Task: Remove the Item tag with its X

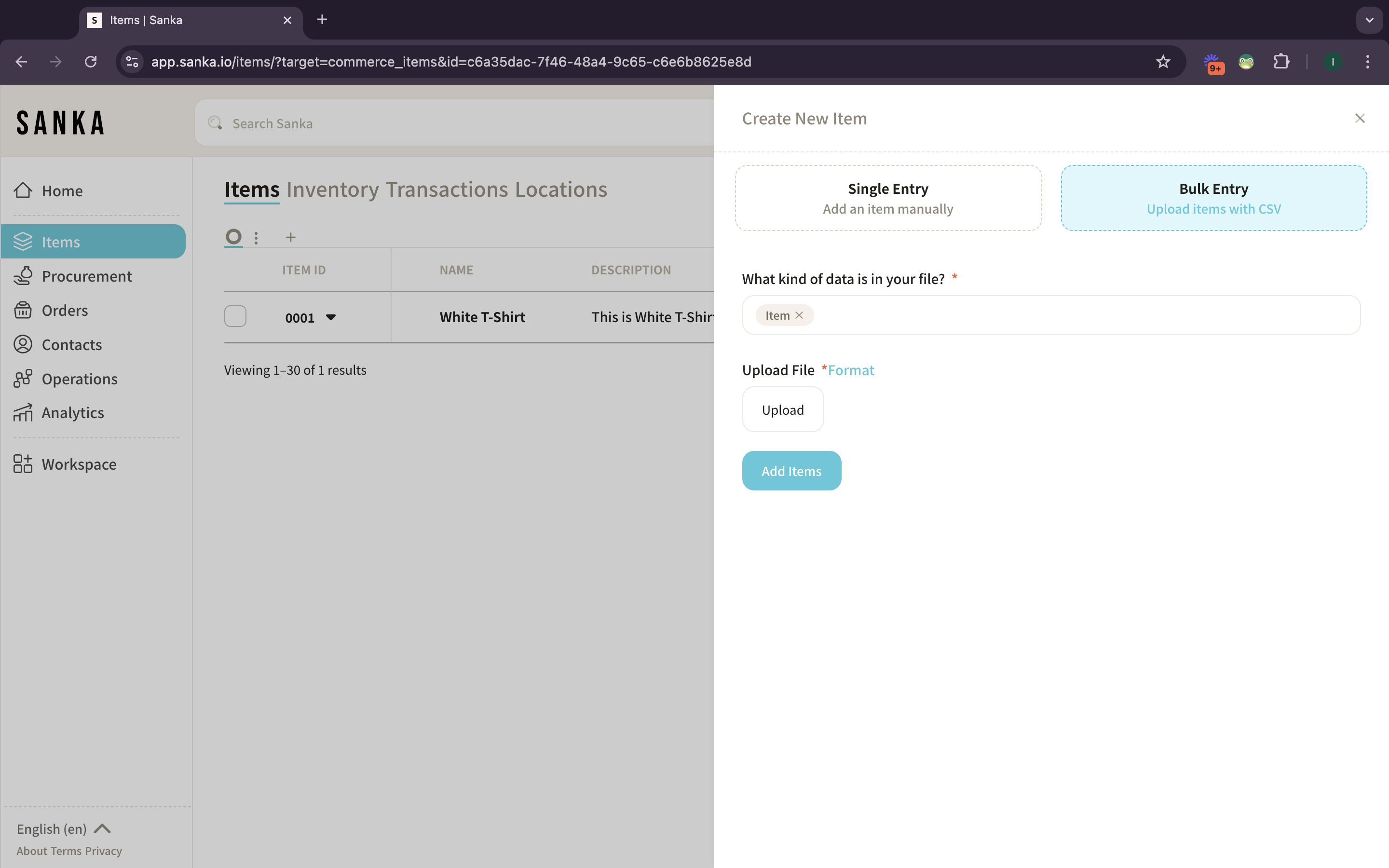Action: [799, 315]
